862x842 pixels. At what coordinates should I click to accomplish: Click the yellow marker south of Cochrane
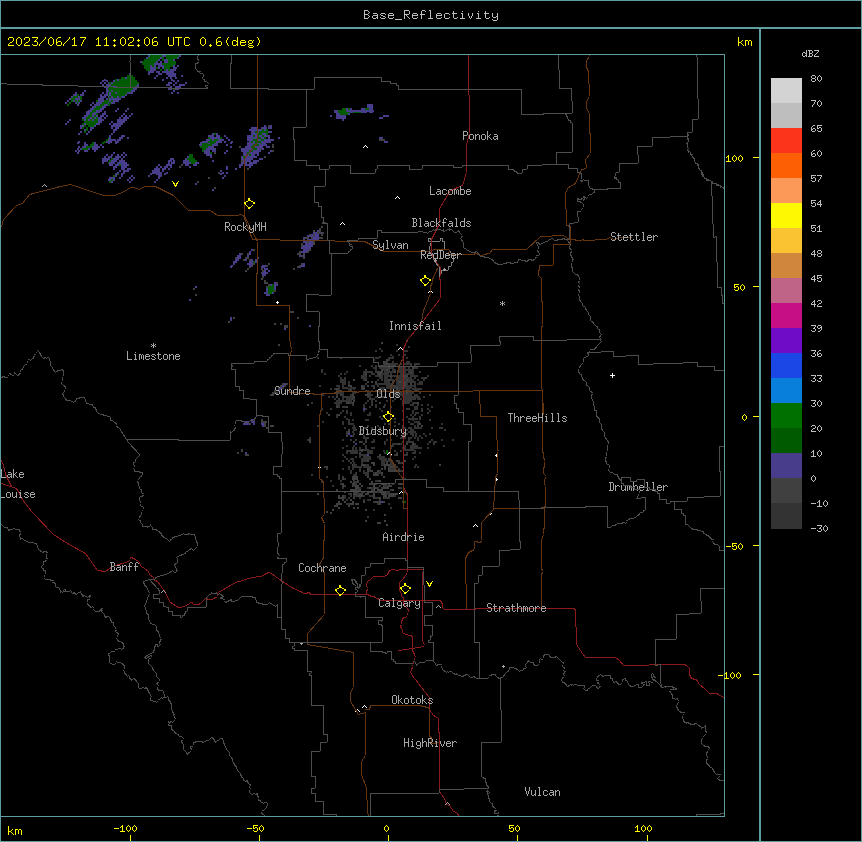point(340,590)
